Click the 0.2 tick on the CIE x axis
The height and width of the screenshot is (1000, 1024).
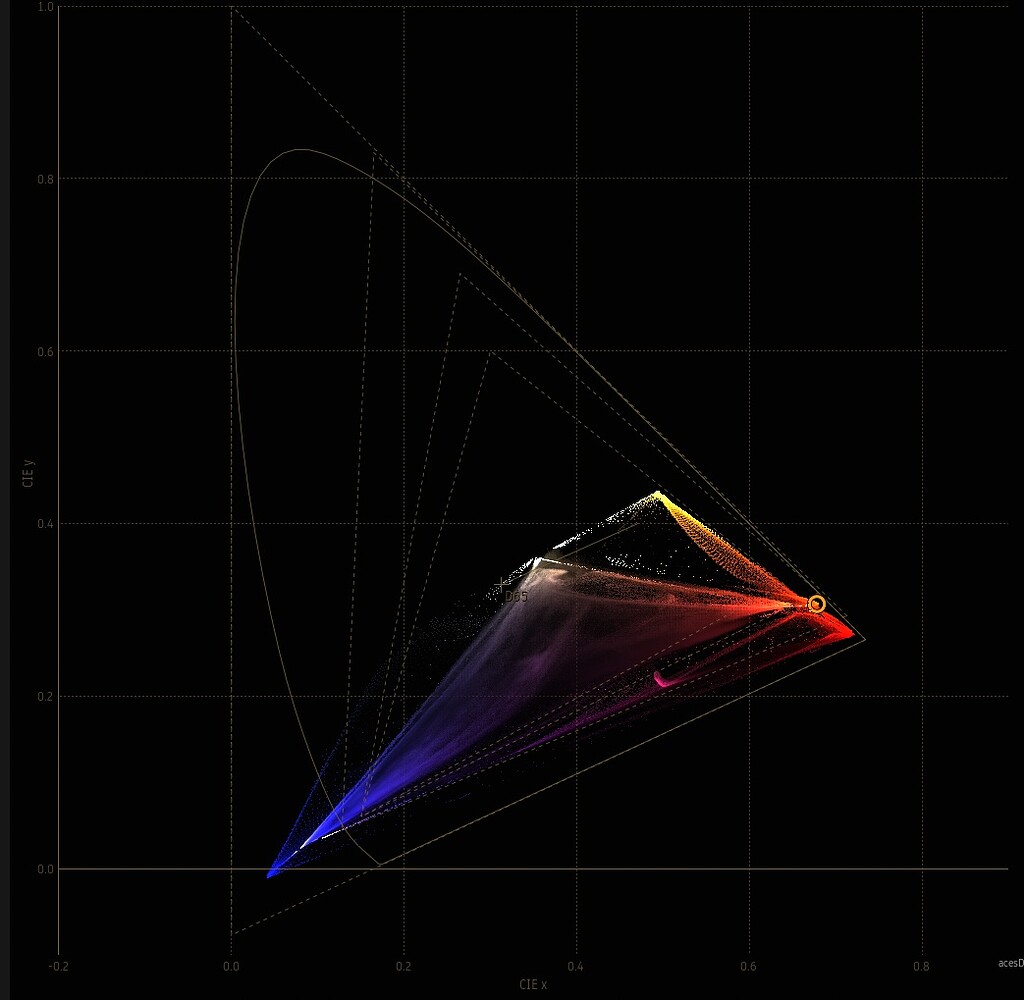click(x=404, y=966)
